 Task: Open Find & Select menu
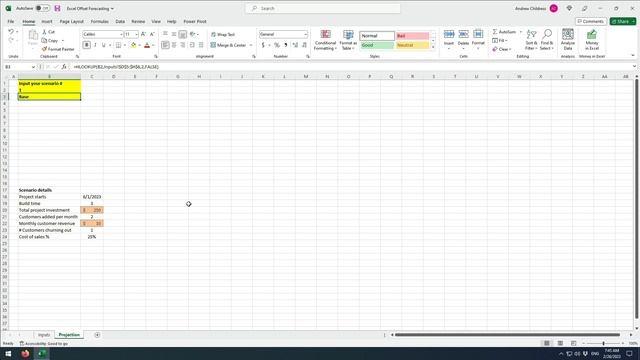click(547, 40)
